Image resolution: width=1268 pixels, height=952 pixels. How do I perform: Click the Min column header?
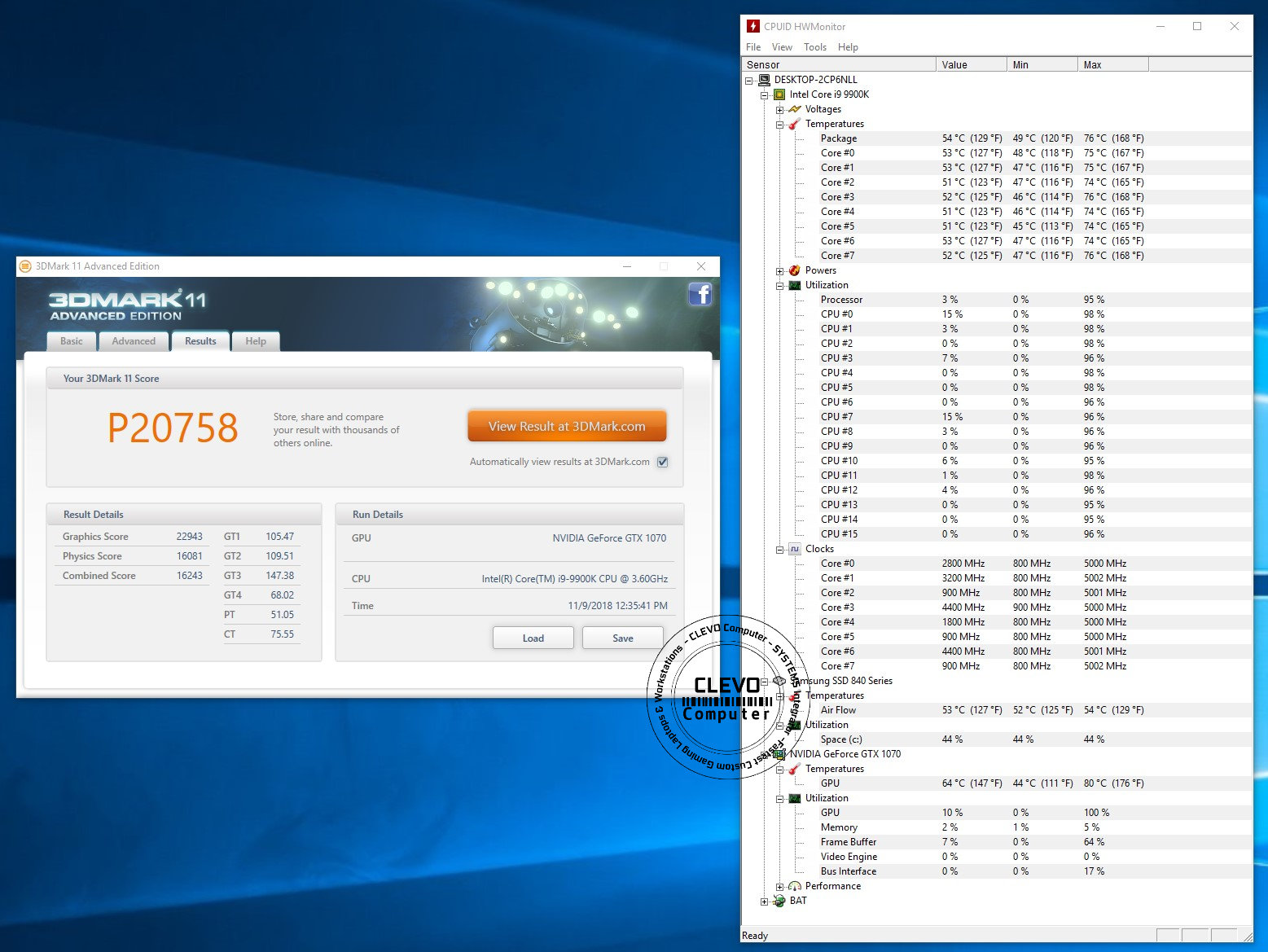coord(1042,64)
